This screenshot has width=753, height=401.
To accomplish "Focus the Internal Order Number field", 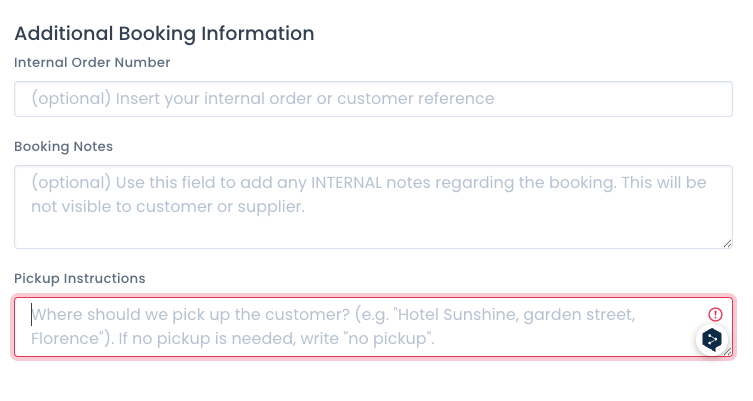I will click(373, 99).
